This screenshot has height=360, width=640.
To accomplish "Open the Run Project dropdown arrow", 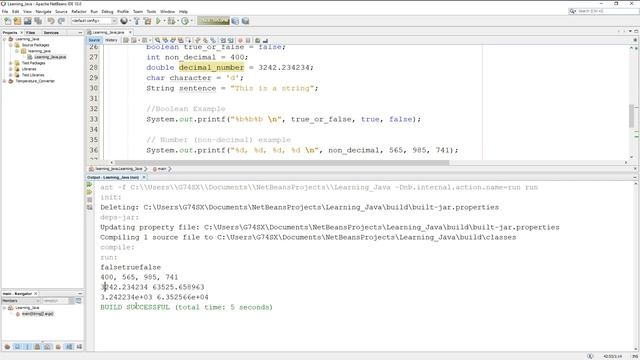I will click(x=164, y=21).
